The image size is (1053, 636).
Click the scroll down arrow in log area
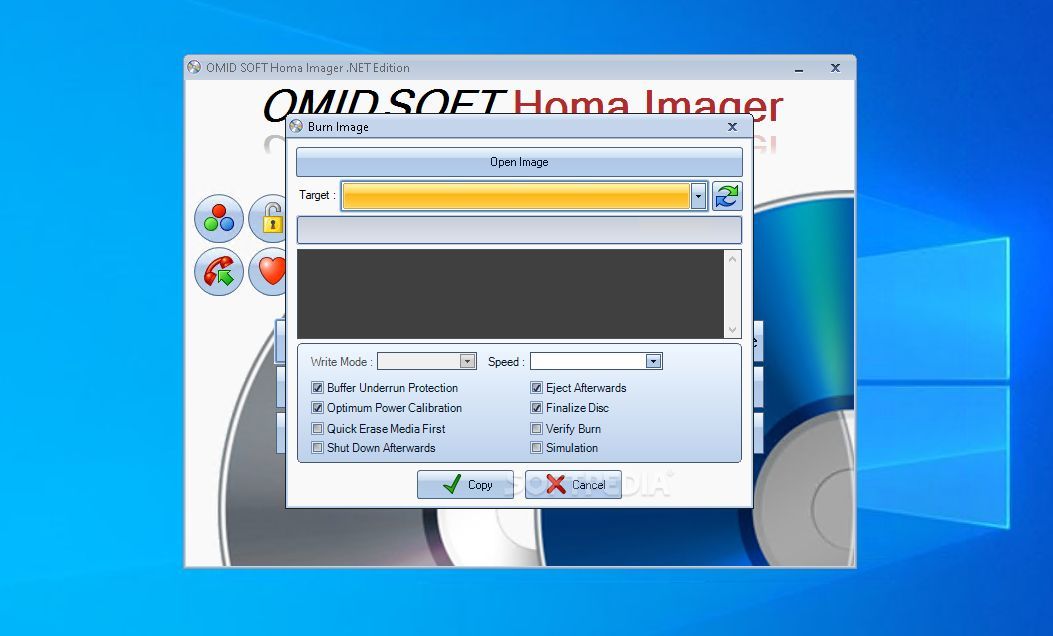(733, 330)
